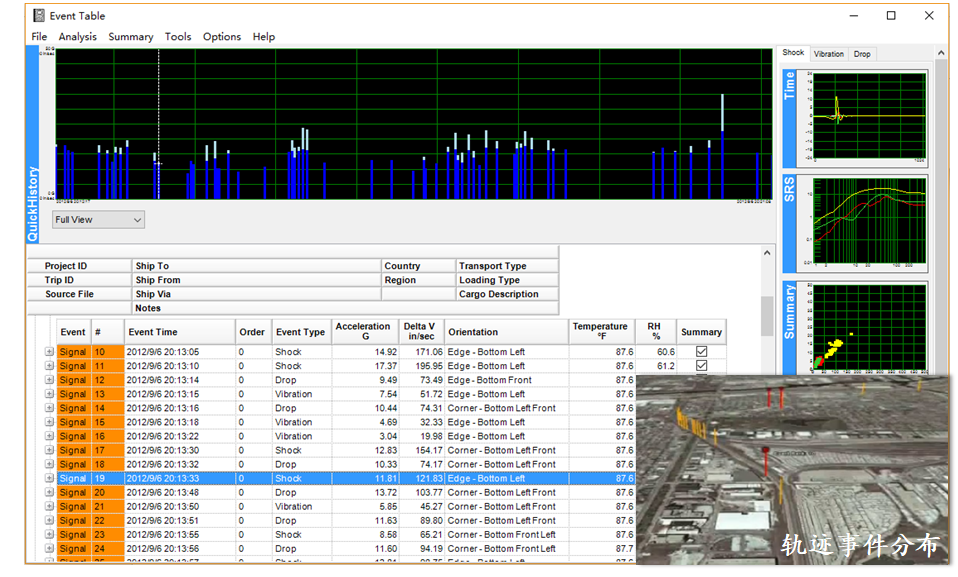This screenshot has width=958, height=577.
Task: Sort by Delta V in/sec header
Action: (x=421, y=332)
